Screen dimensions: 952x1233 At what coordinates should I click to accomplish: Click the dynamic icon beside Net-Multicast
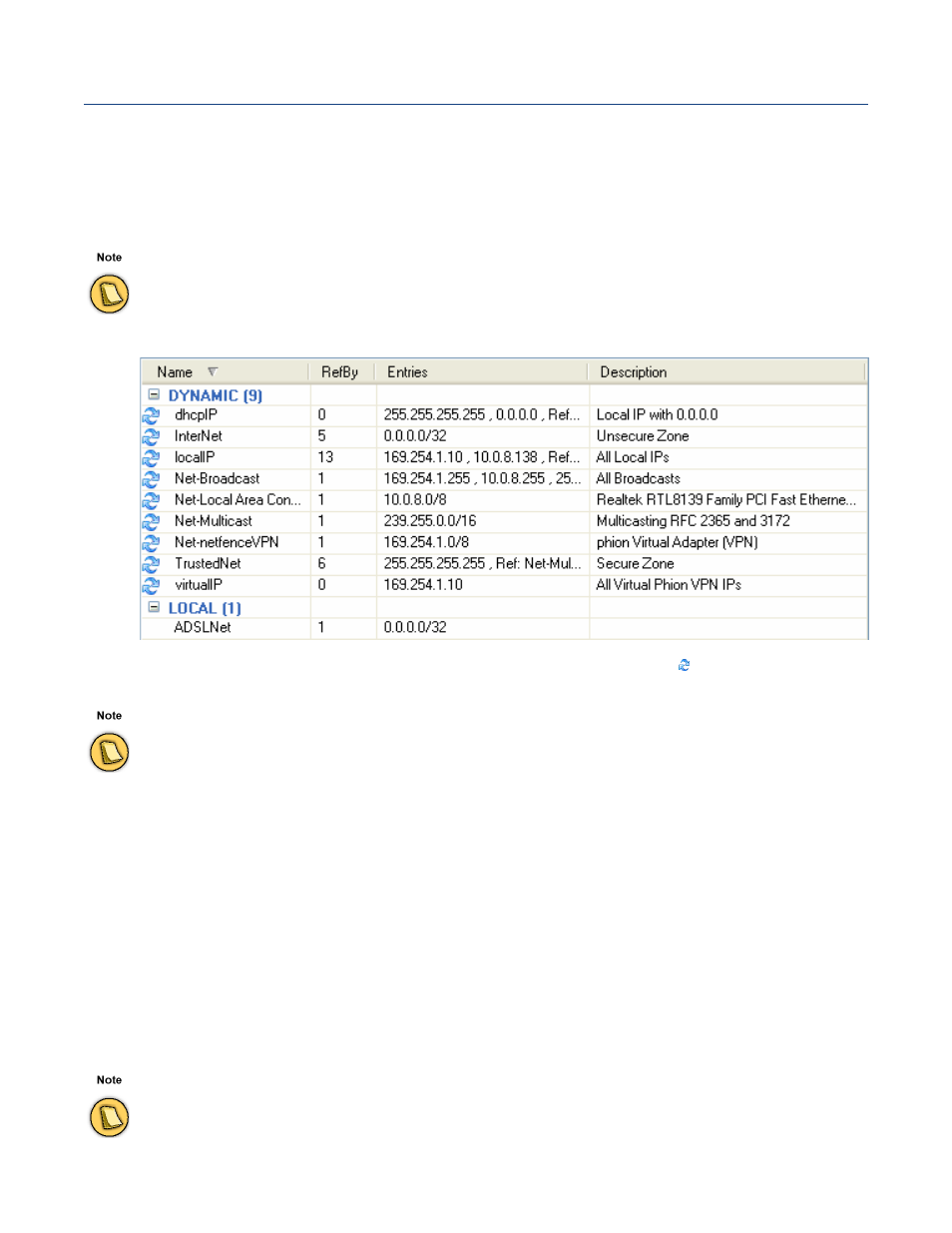(151, 522)
